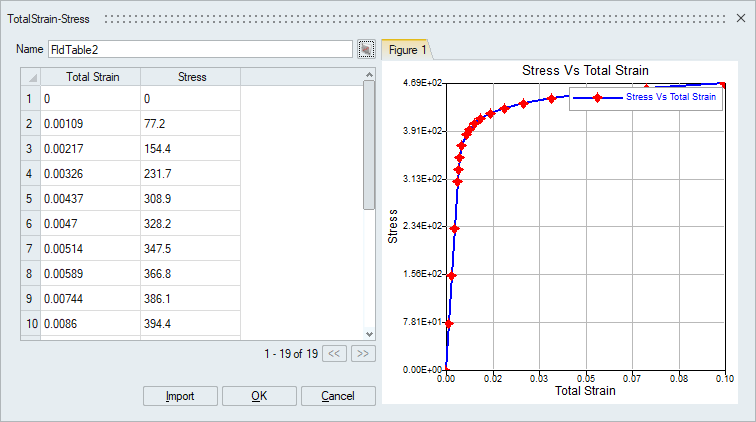Screen dimensions: 756x422
Task: Click the red diamond marker in the legend
Action: (597, 97)
